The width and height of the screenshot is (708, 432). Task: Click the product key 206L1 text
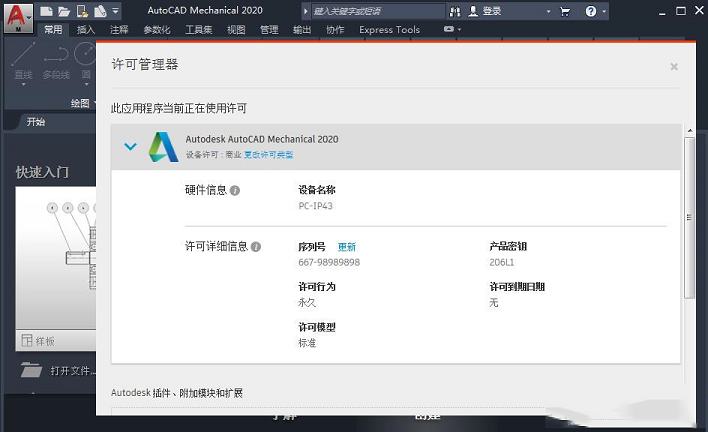pyautogui.click(x=502, y=262)
